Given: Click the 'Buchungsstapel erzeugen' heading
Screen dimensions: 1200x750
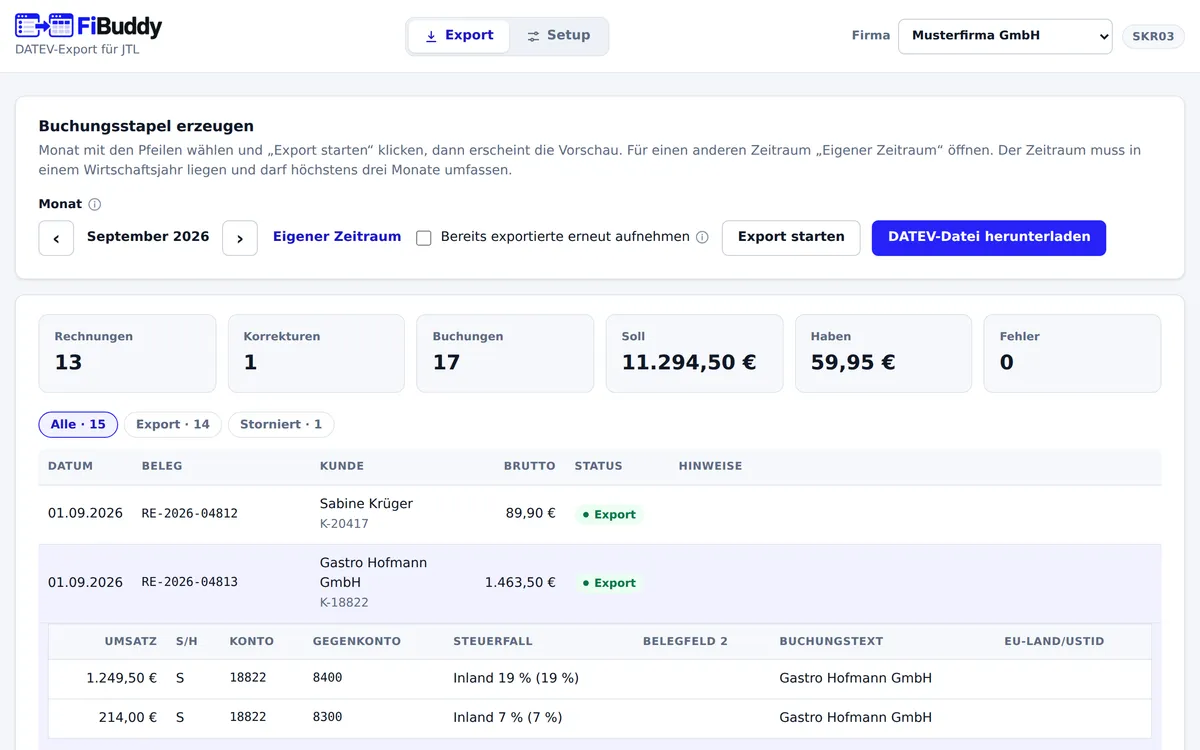Looking at the screenshot, I should [146, 126].
